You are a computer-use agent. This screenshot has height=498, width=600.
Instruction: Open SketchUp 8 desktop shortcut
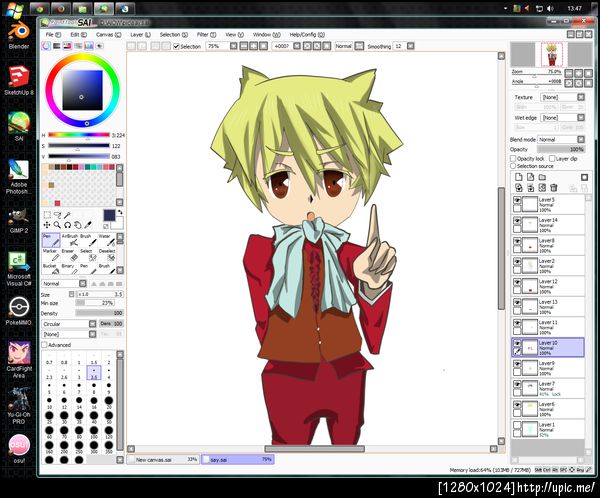click(19, 81)
